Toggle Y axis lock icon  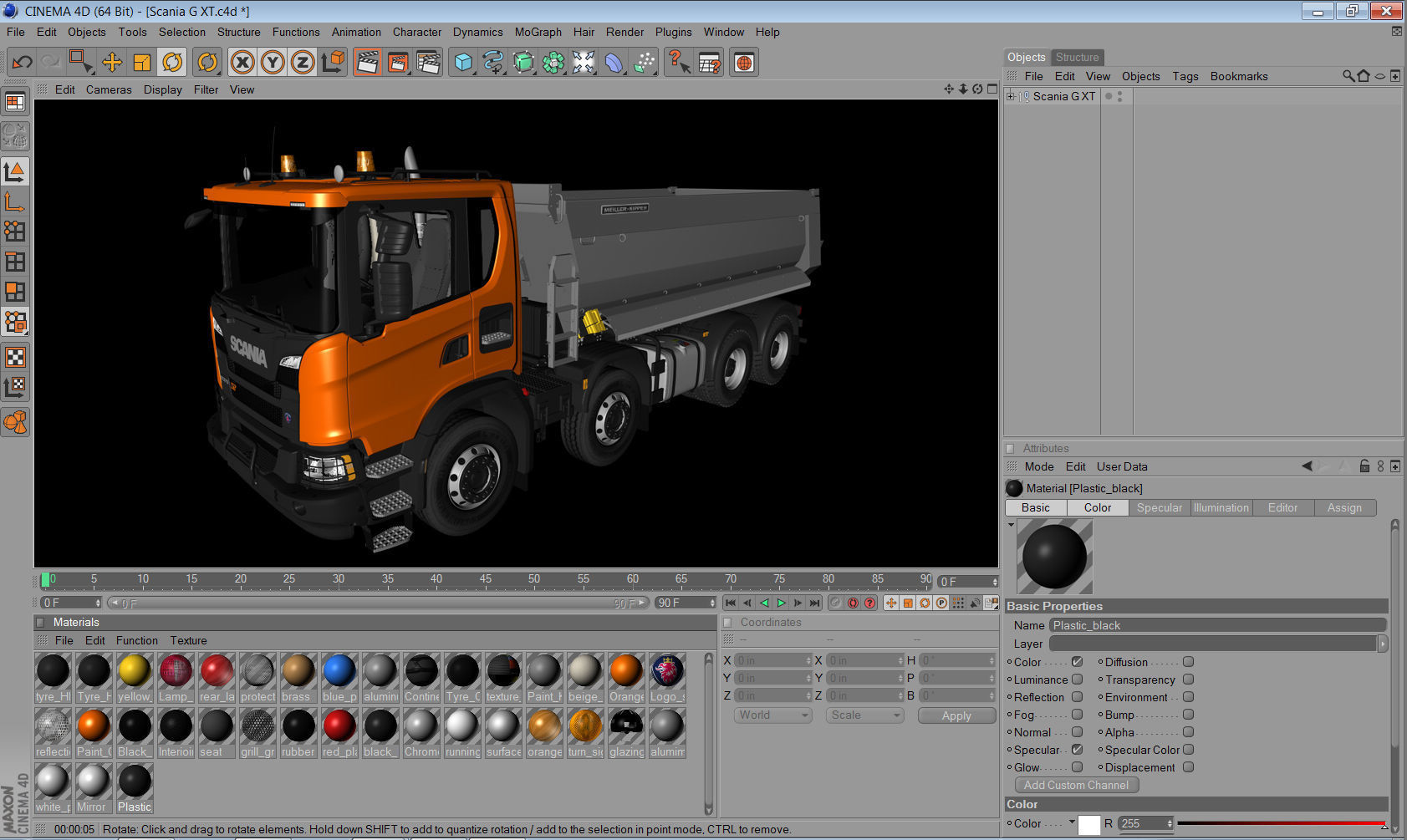(273, 62)
